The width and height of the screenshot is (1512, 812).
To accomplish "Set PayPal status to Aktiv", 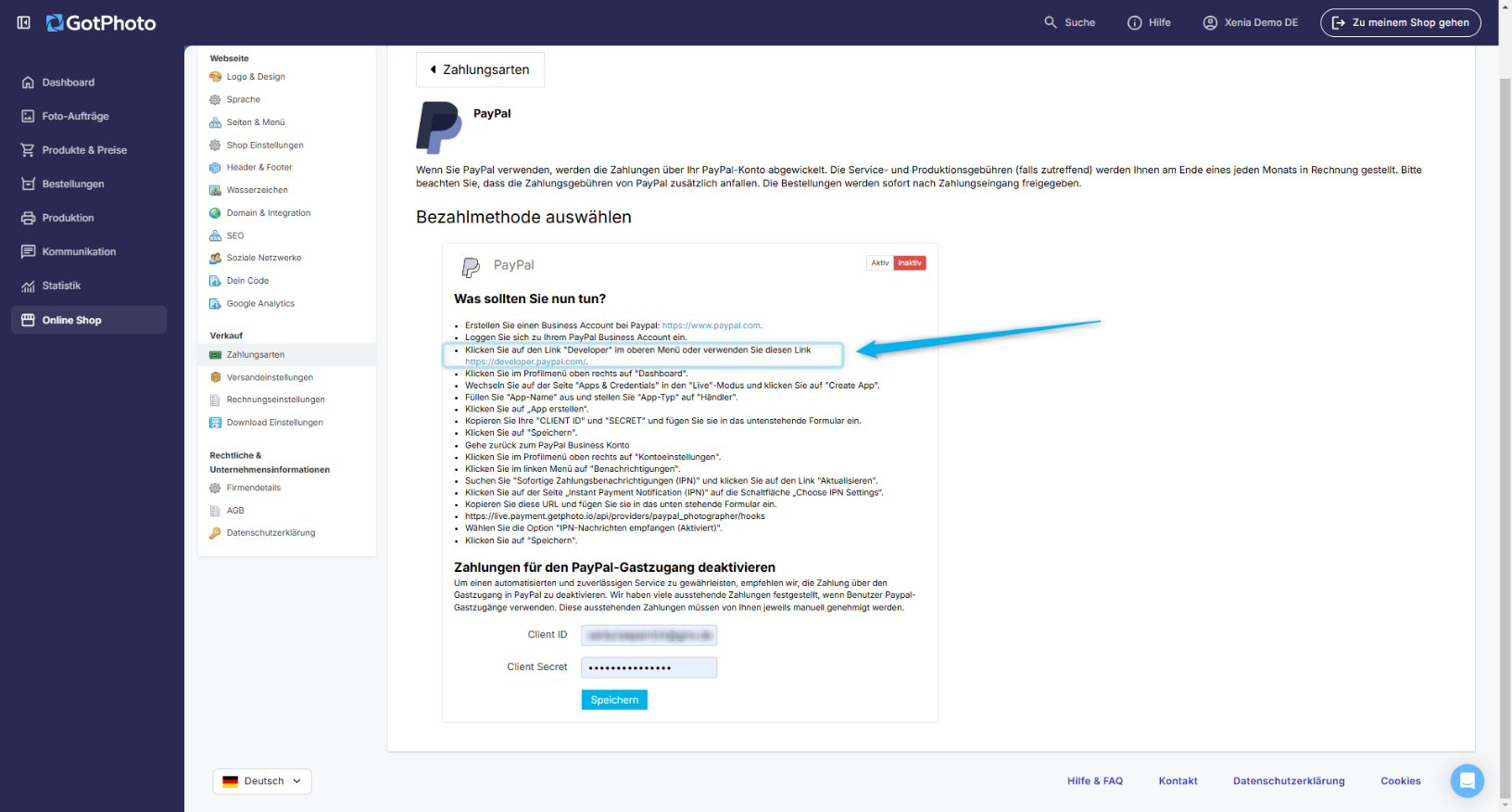I will pyautogui.click(x=880, y=263).
